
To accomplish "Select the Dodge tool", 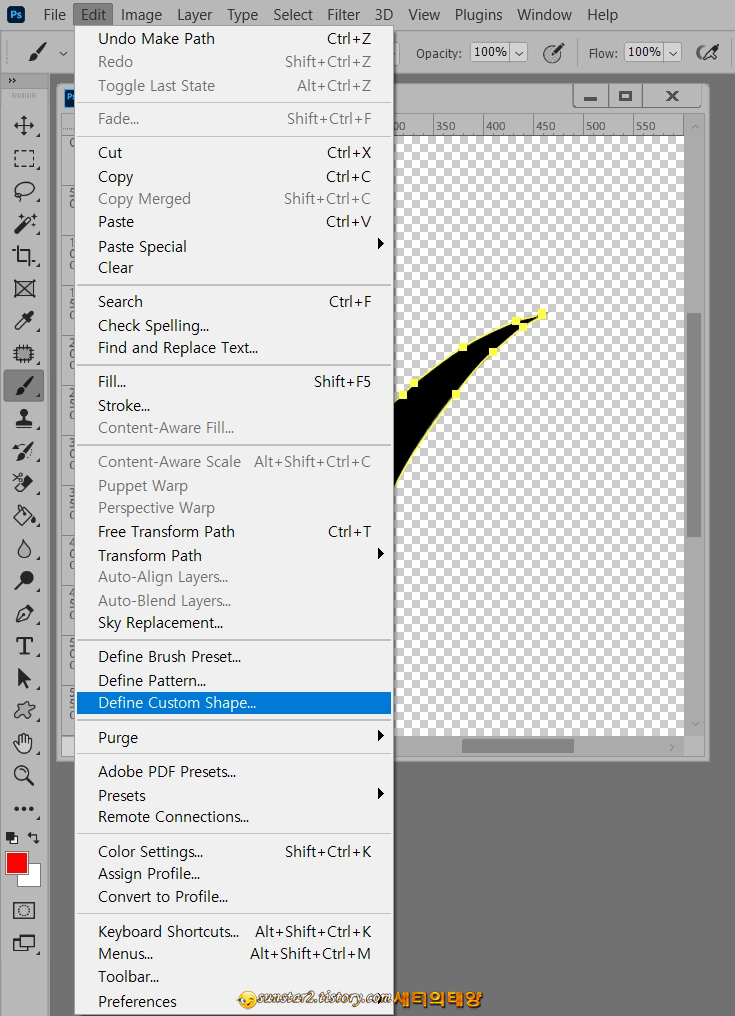I will pos(24,581).
